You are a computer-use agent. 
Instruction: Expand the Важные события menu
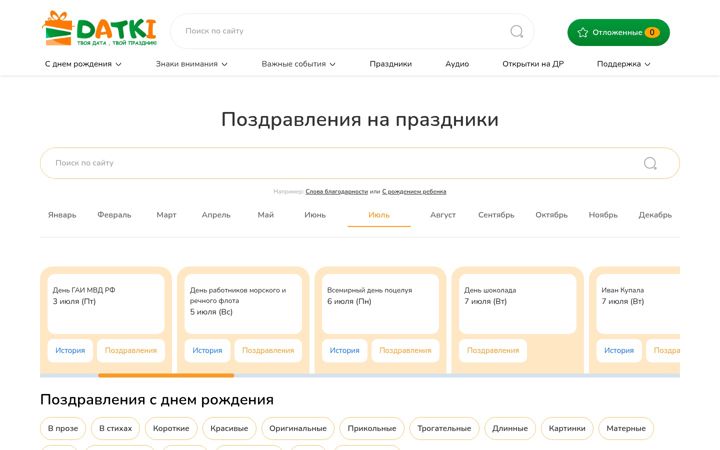298,64
